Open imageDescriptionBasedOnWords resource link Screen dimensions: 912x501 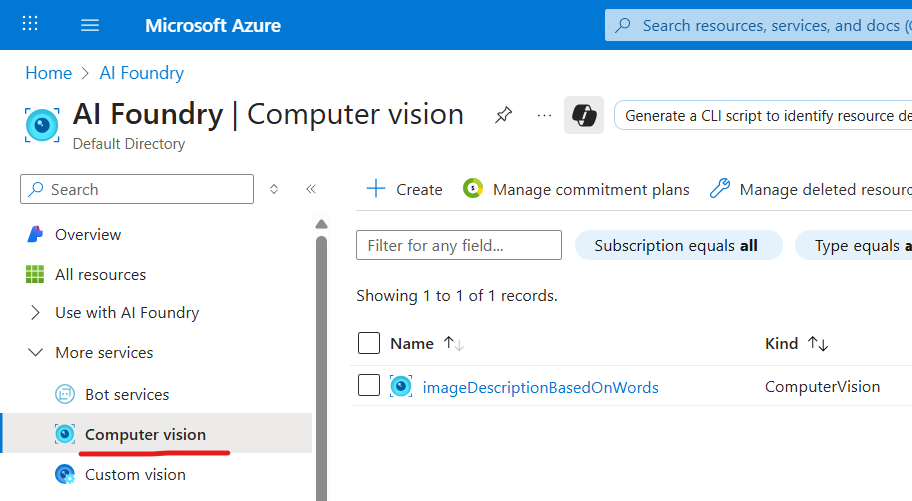click(540, 387)
